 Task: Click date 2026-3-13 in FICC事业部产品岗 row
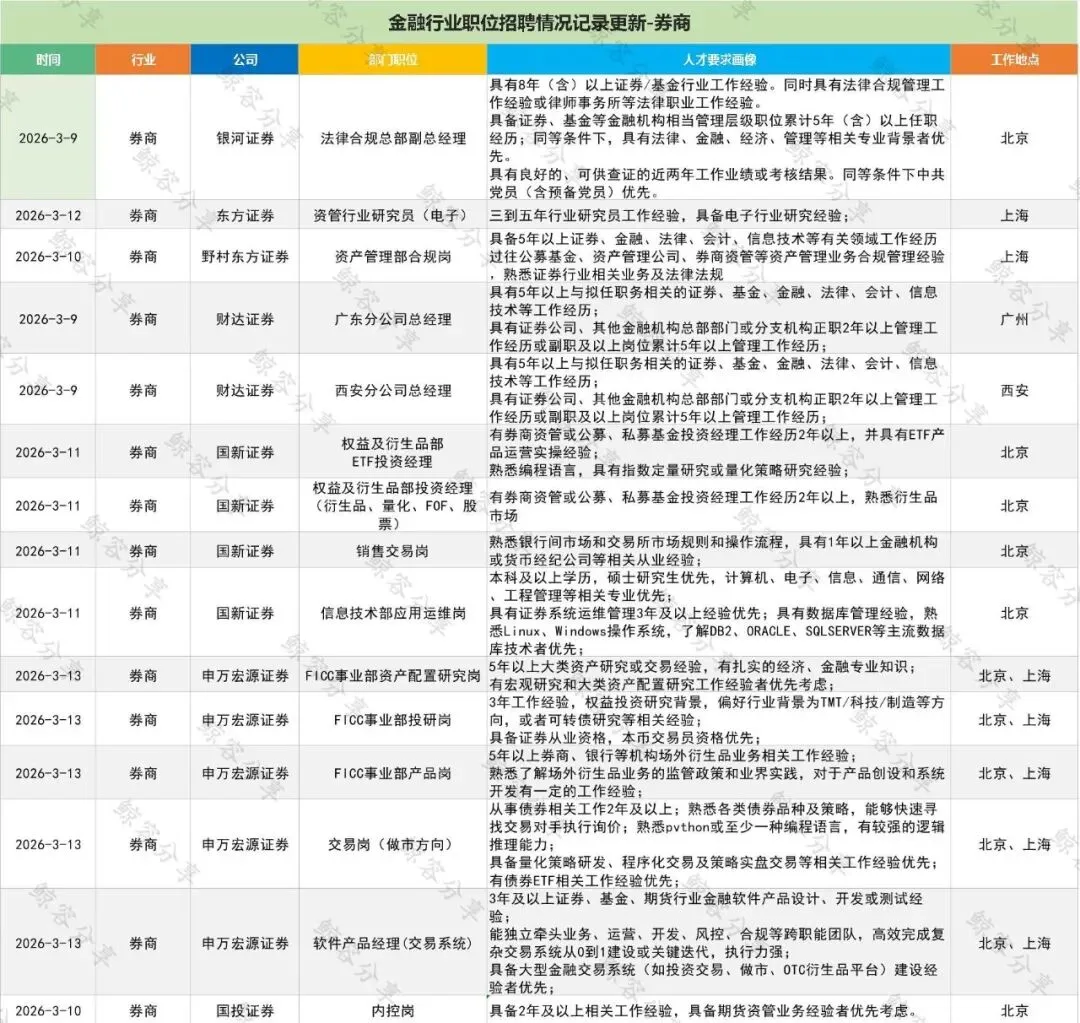click(48, 773)
